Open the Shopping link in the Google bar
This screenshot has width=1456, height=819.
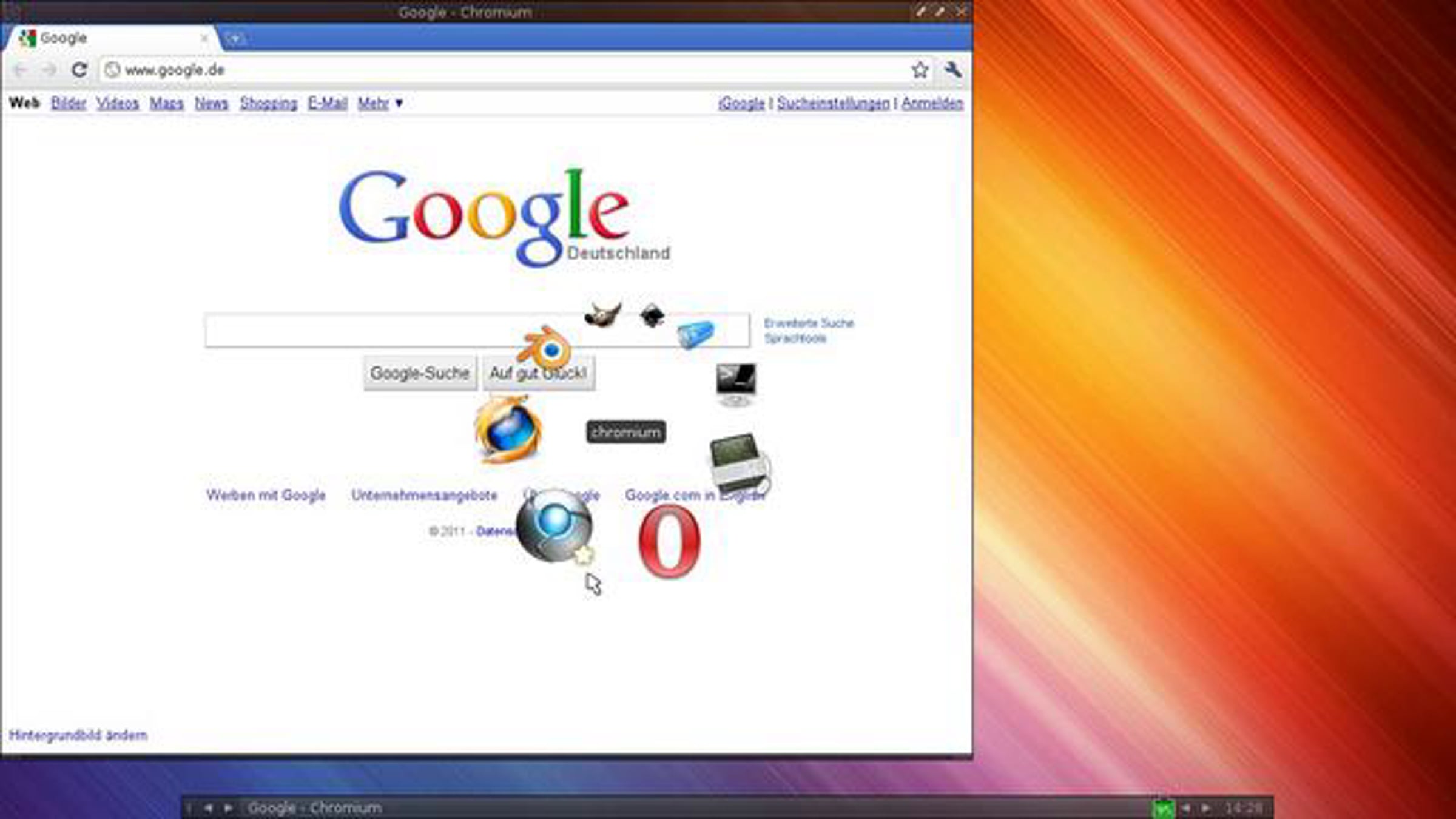click(x=269, y=103)
